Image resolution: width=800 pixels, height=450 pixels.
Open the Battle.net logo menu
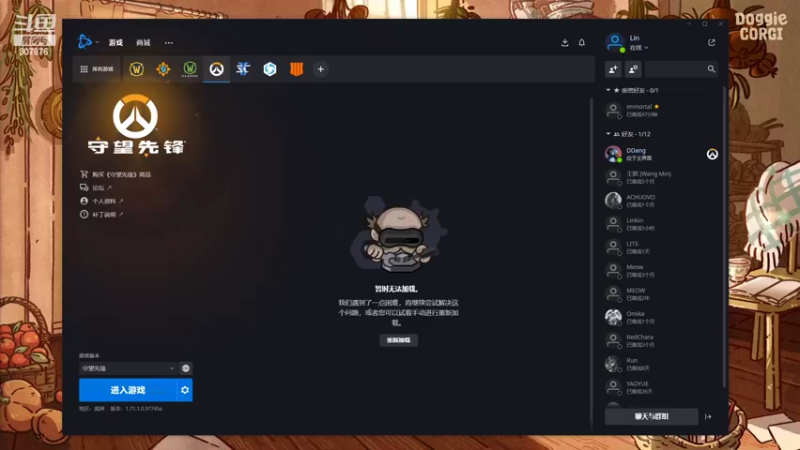point(84,41)
